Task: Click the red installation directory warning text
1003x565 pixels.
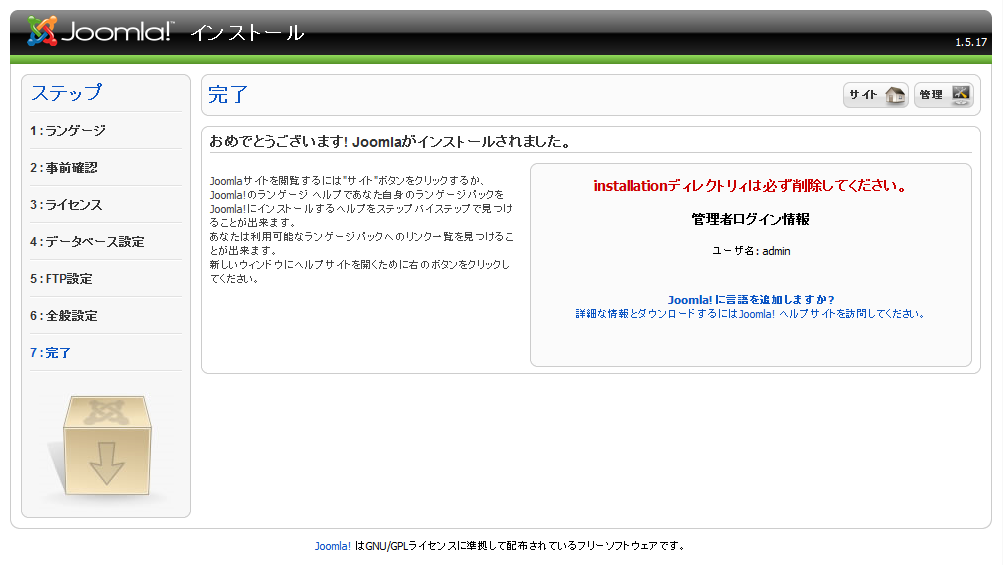Action: point(750,186)
